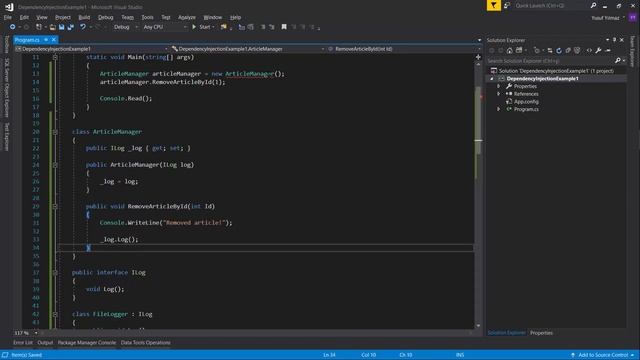Click Refresh in Solution Explorer toolbar
This screenshot has height=360, width=640.
coord(559,51)
